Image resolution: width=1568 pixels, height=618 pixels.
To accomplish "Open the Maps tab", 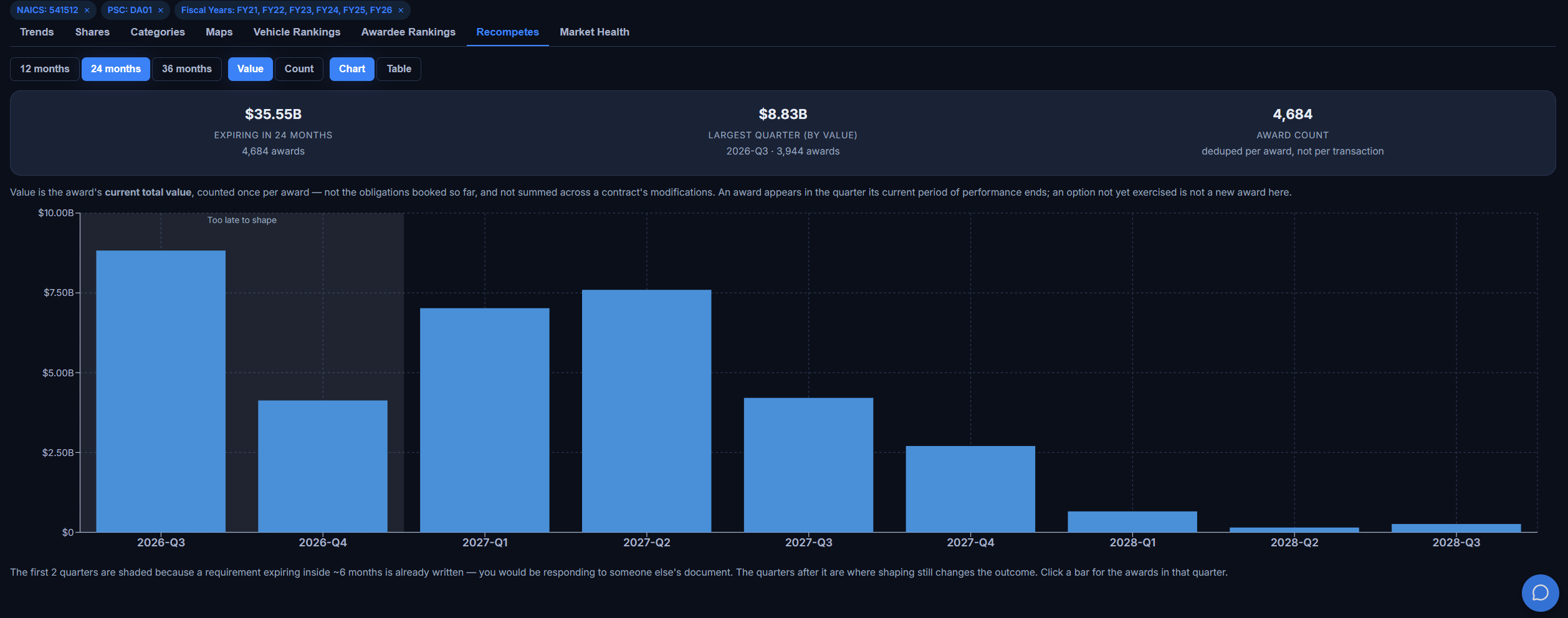I will pyautogui.click(x=219, y=32).
